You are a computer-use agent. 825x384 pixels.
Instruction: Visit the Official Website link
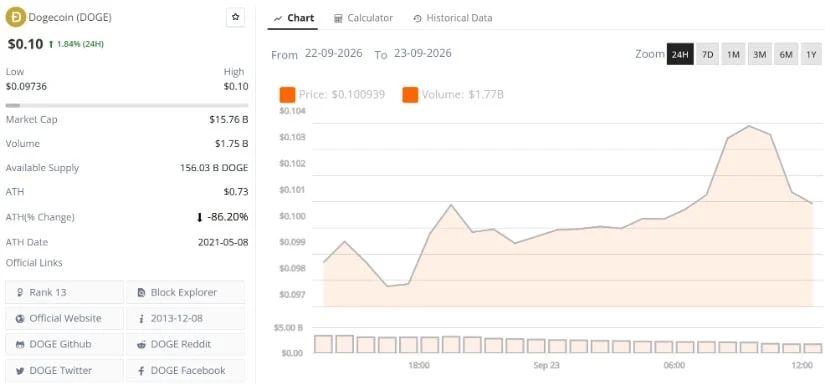click(65, 318)
